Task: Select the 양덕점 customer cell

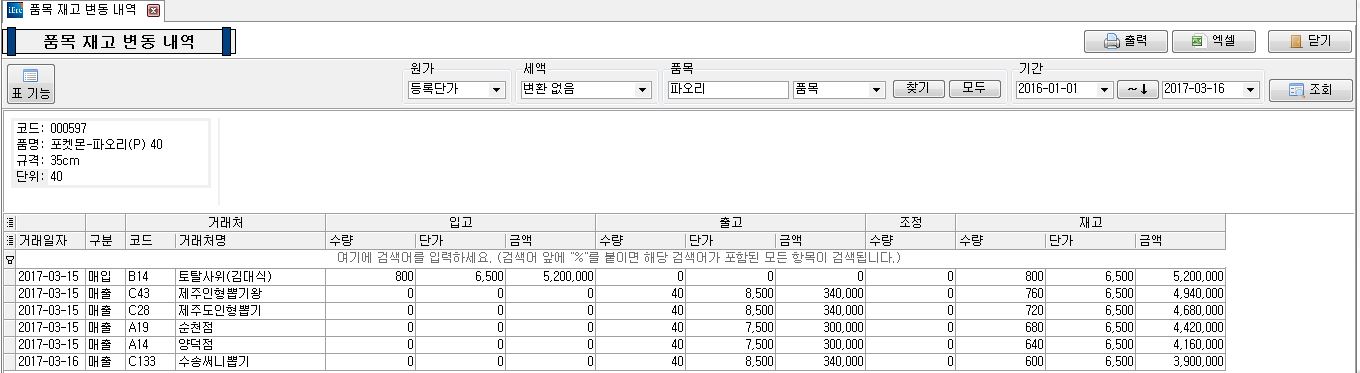Action: 250,344
